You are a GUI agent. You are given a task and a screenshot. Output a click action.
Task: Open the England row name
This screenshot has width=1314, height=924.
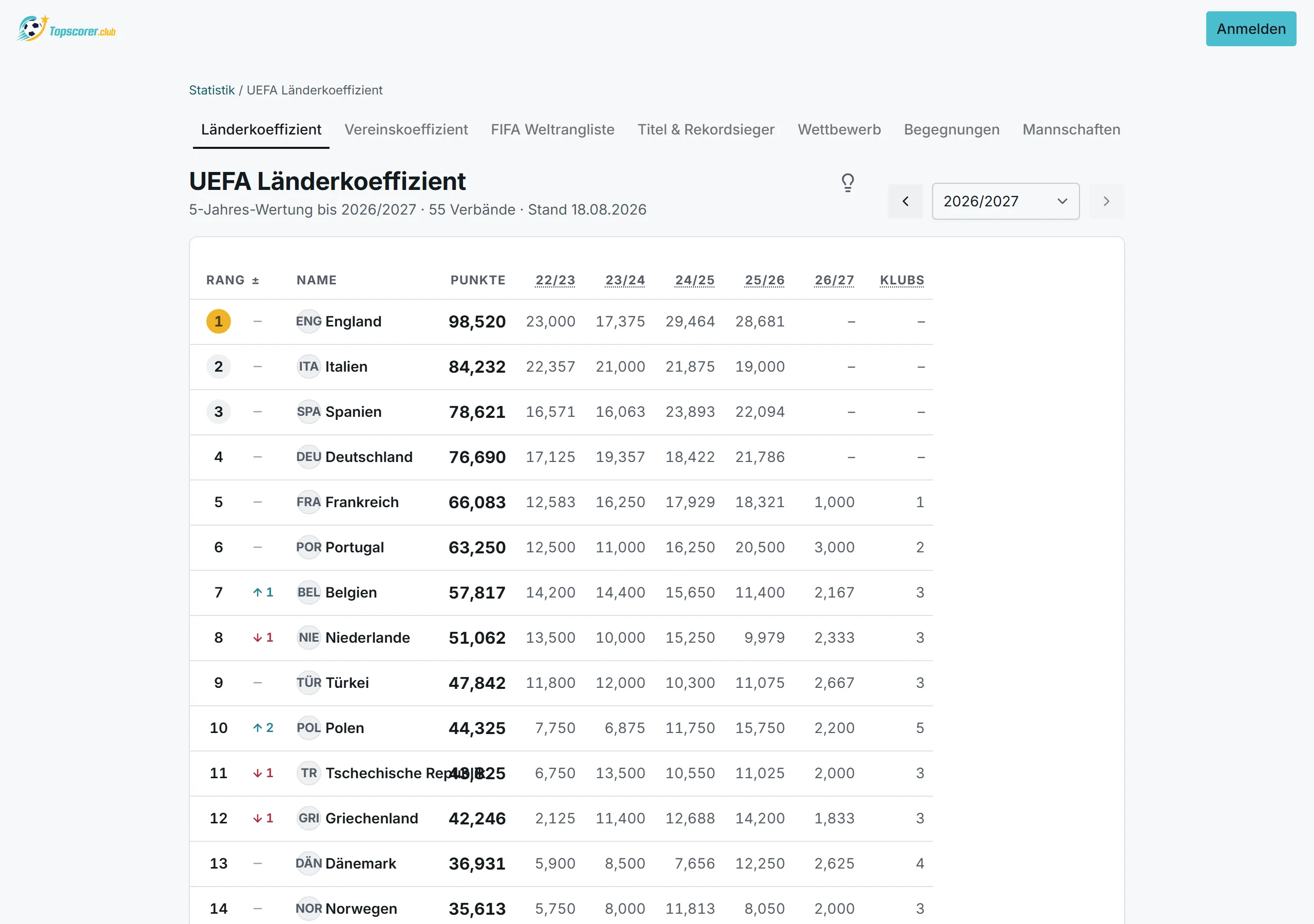[x=353, y=321]
